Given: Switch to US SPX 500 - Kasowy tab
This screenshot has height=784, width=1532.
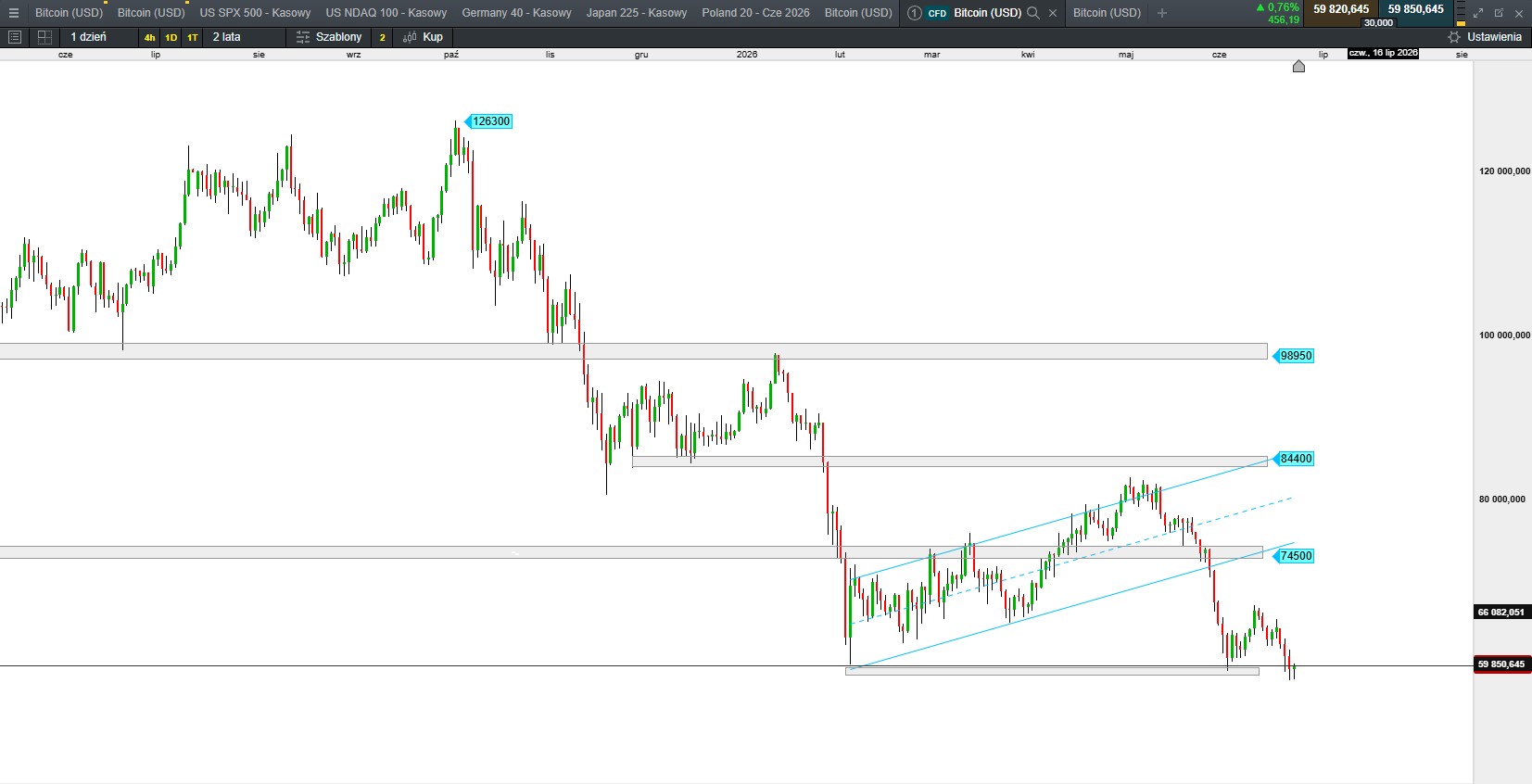Looking at the screenshot, I should pos(255,13).
